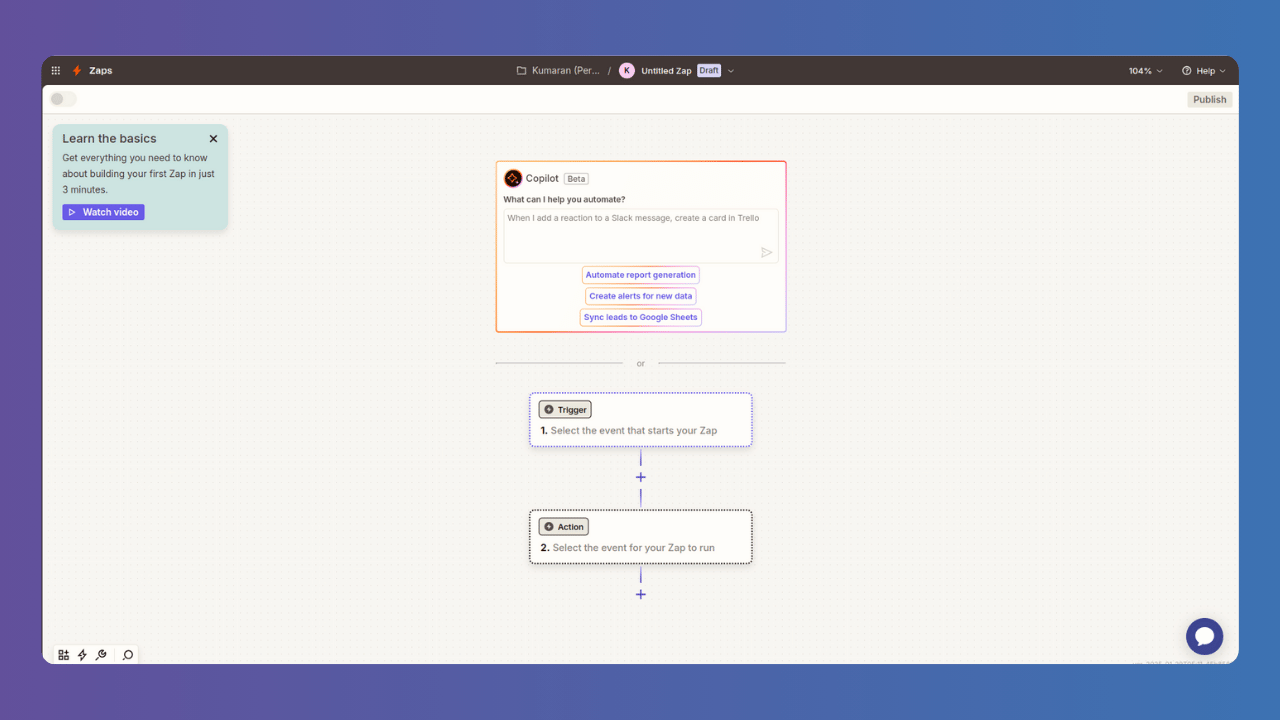Image resolution: width=1280 pixels, height=720 pixels.
Task: Click the search magnifier in bottom toolbar
Action: pyautogui.click(x=128, y=655)
